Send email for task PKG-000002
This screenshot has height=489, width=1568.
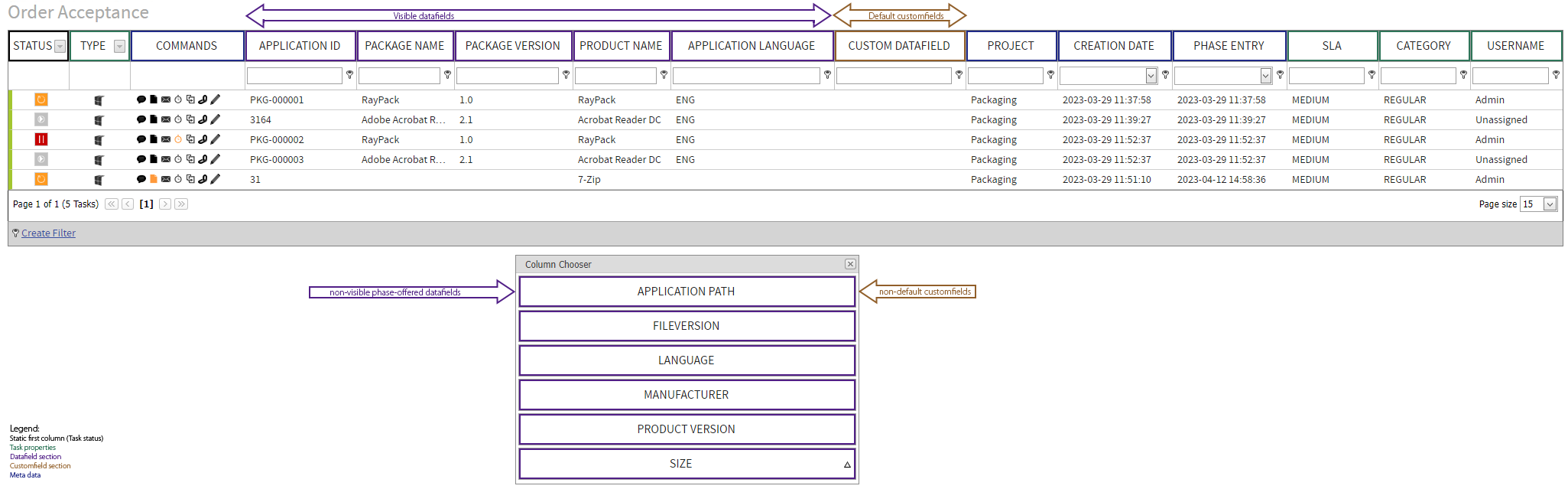point(166,139)
